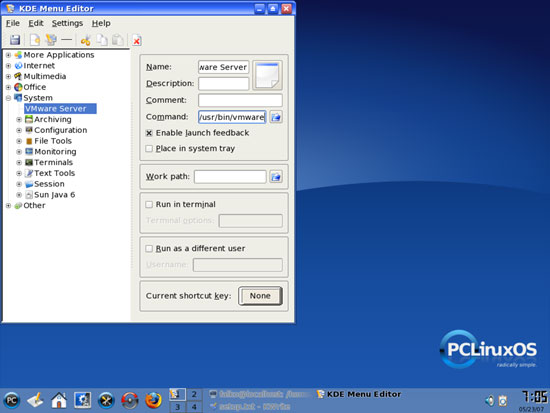This screenshot has height=413, width=550.
Task: Click the volume speaker tray icon
Action: (x=490, y=400)
